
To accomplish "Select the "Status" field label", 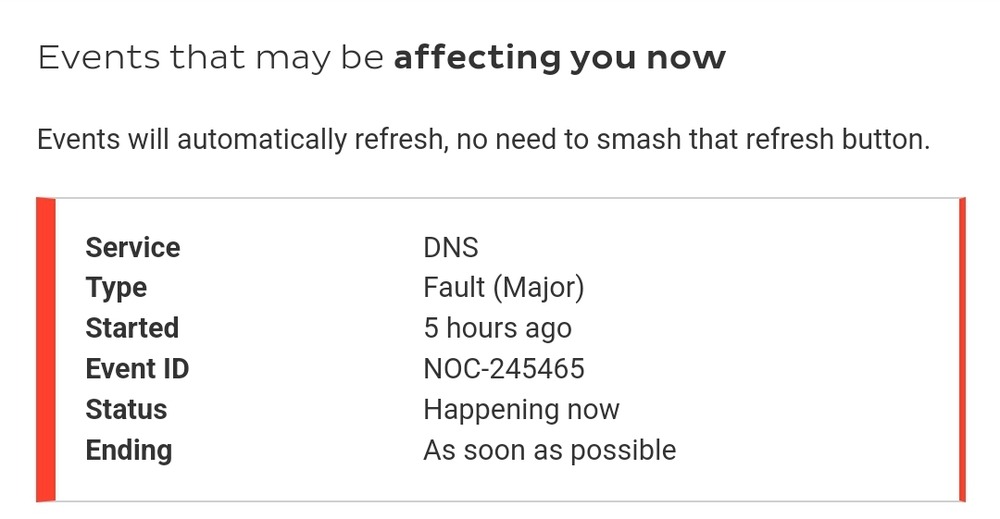I will (126, 409).
